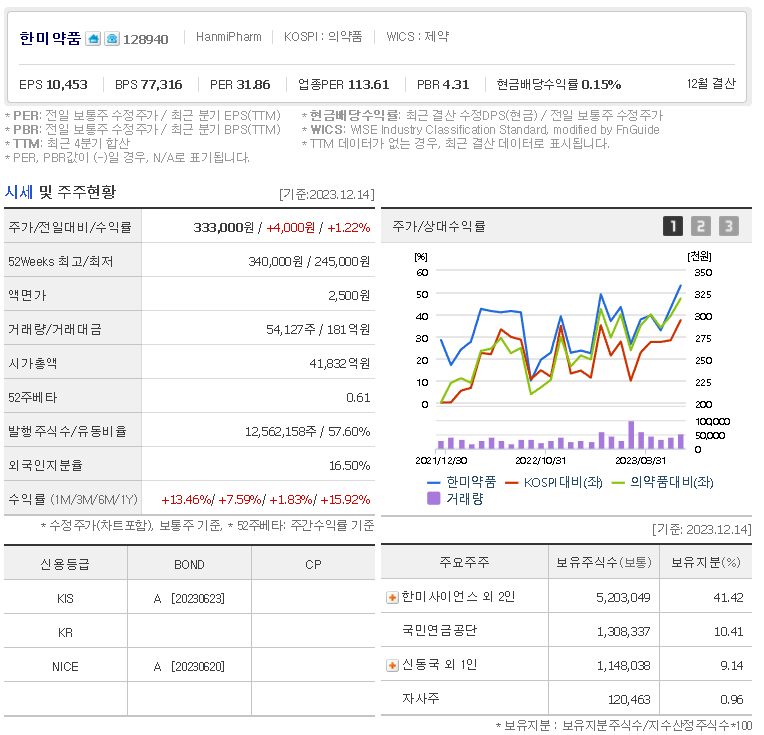Click the 54,127주 / 181억원 volume value
The image size is (764, 735).
coord(318,329)
